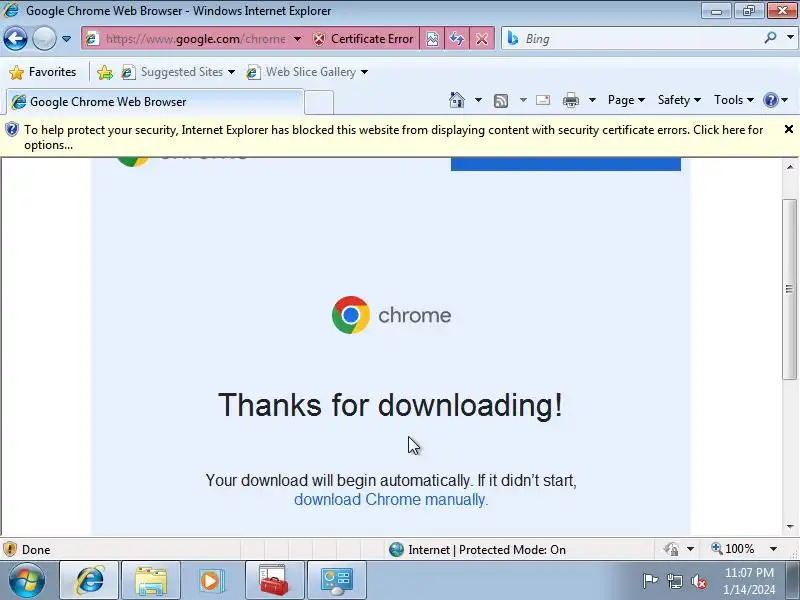Toggle the Compatibility View icon
800x600 pixels.
tap(432, 39)
